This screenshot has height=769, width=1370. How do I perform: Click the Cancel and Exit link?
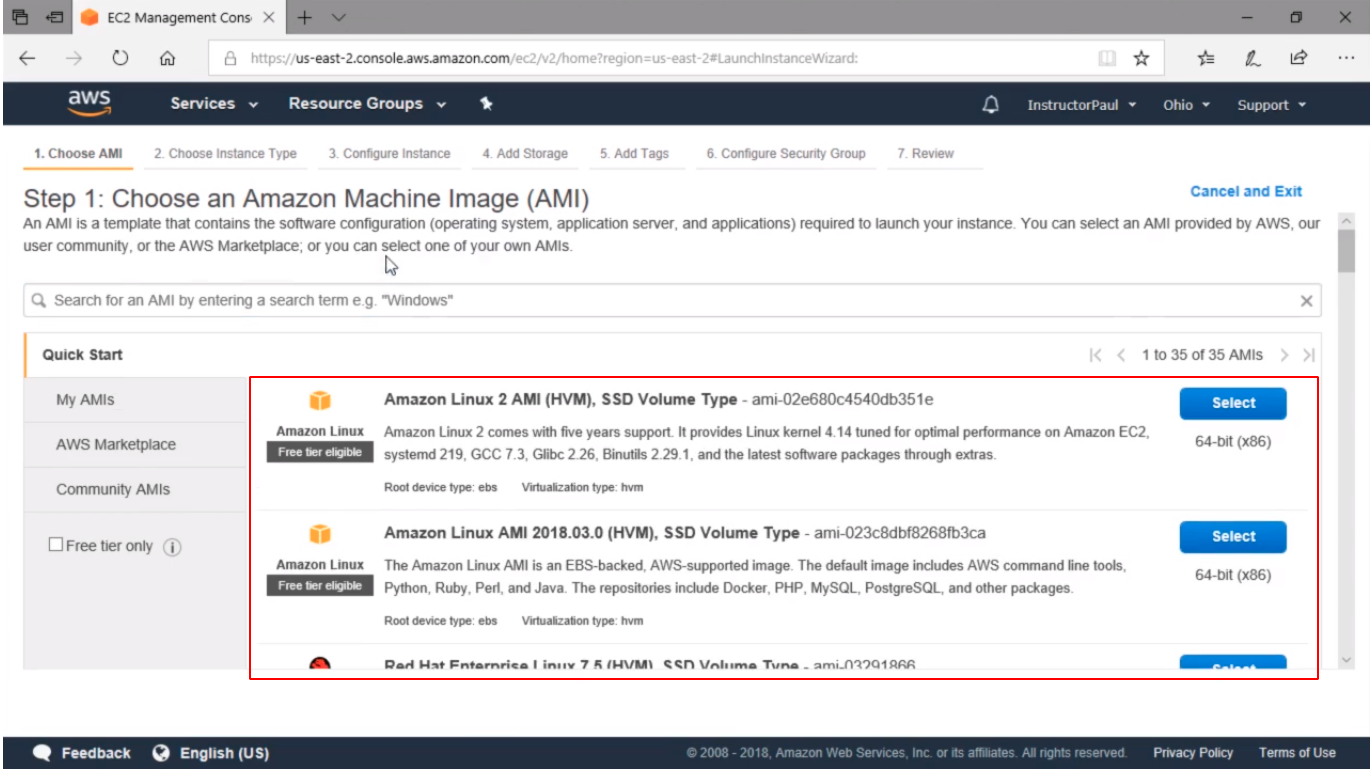click(1245, 191)
